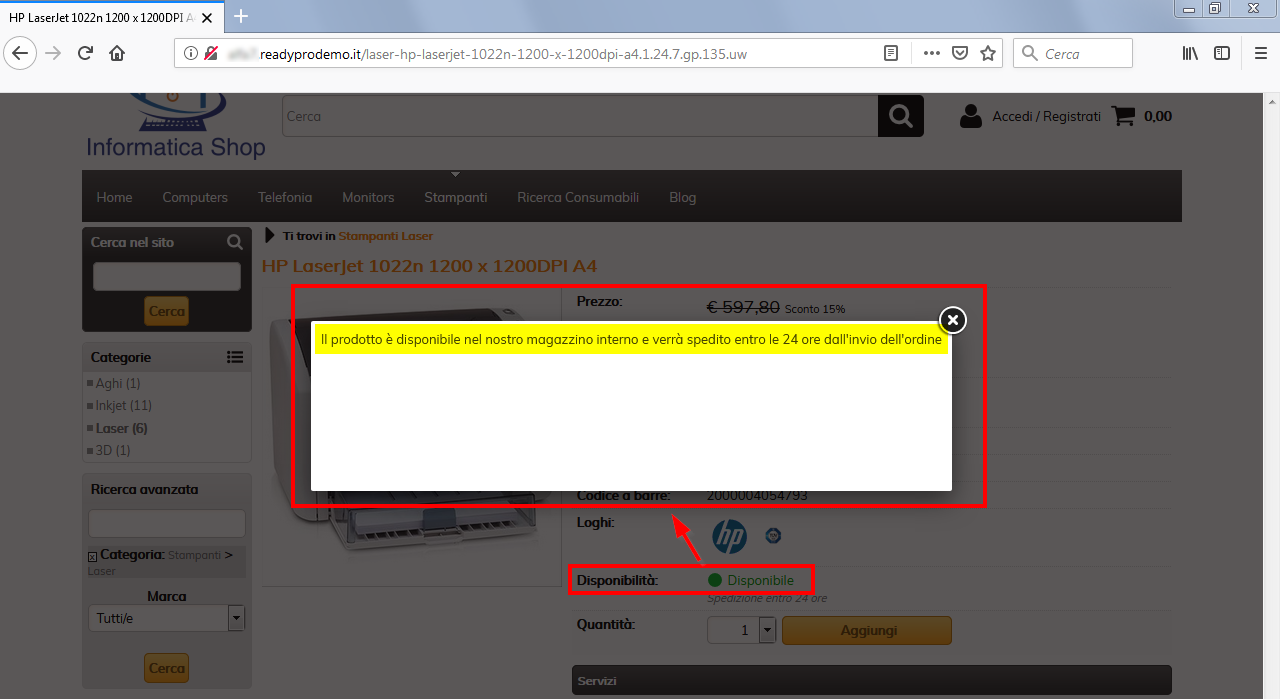Open the Marca Tutti/e dropdown
The width and height of the screenshot is (1280, 699).
pos(166,618)
